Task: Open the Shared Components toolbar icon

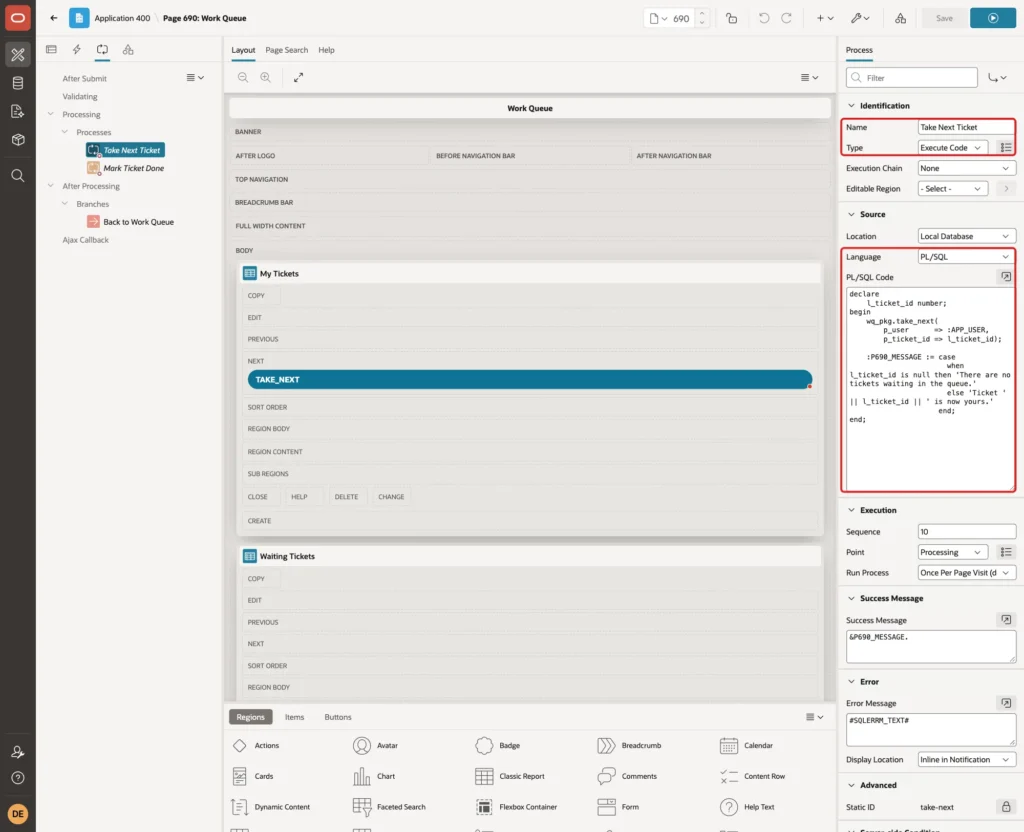Action: pyautogui.click(x=900, y=18)
